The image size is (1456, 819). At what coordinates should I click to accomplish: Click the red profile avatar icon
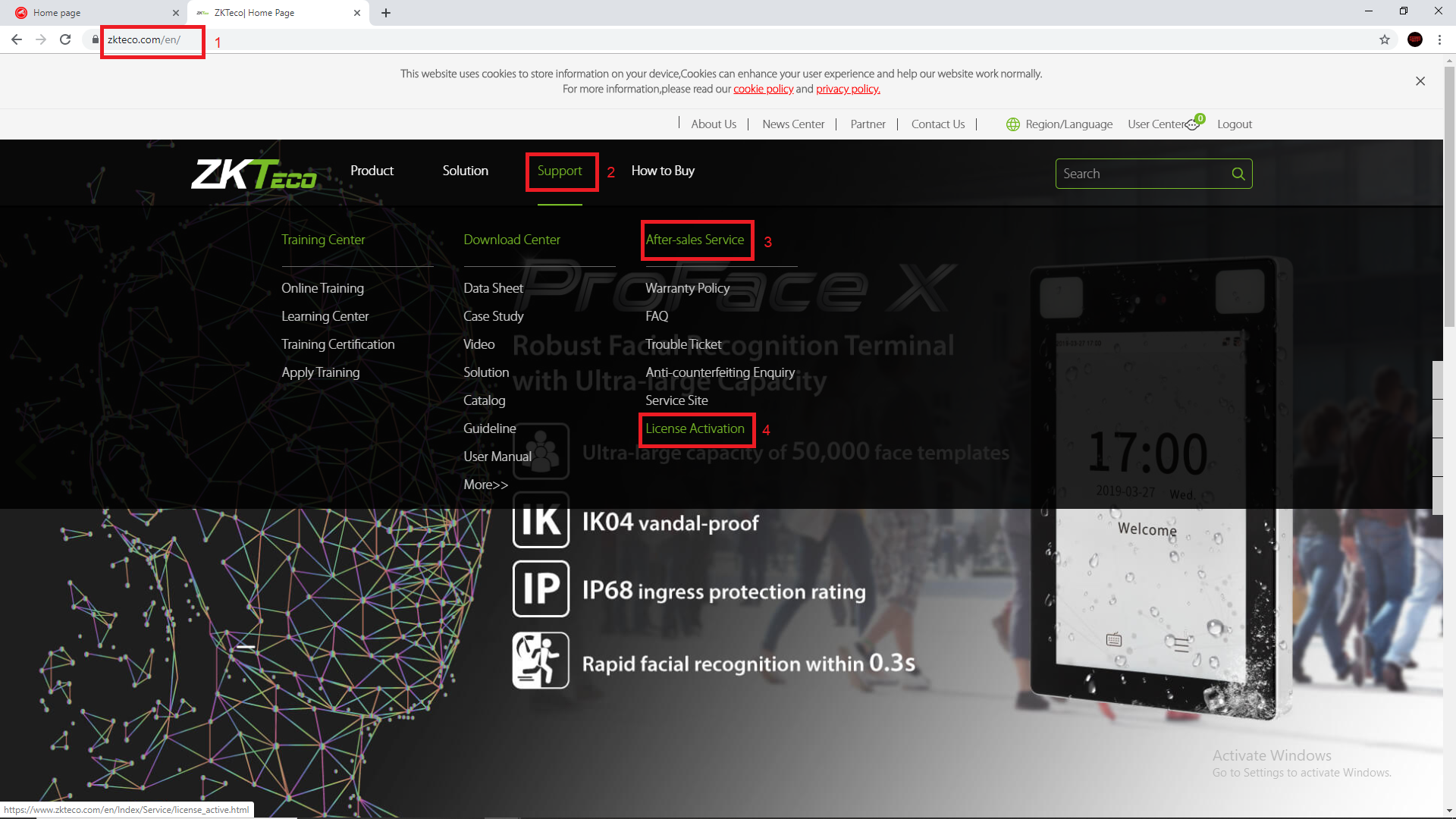[1415, 39]
